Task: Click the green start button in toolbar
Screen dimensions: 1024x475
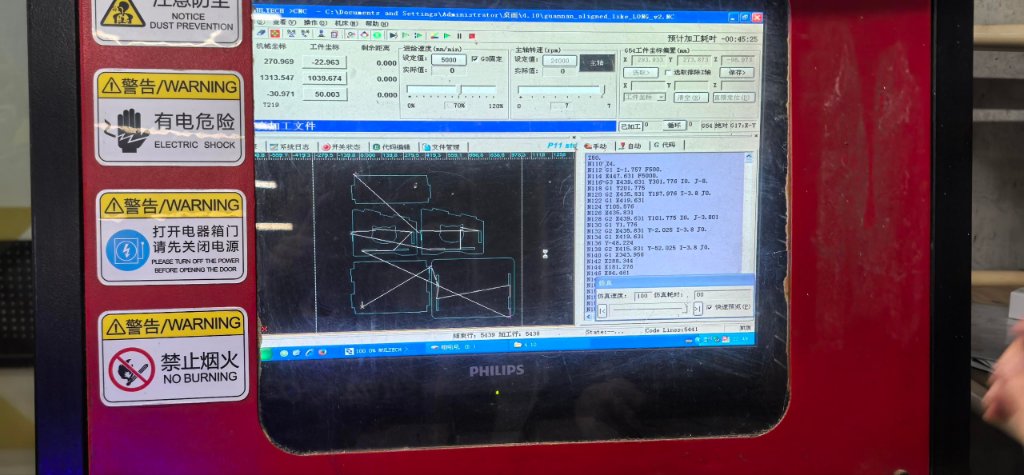Action: tap(447, 36)
